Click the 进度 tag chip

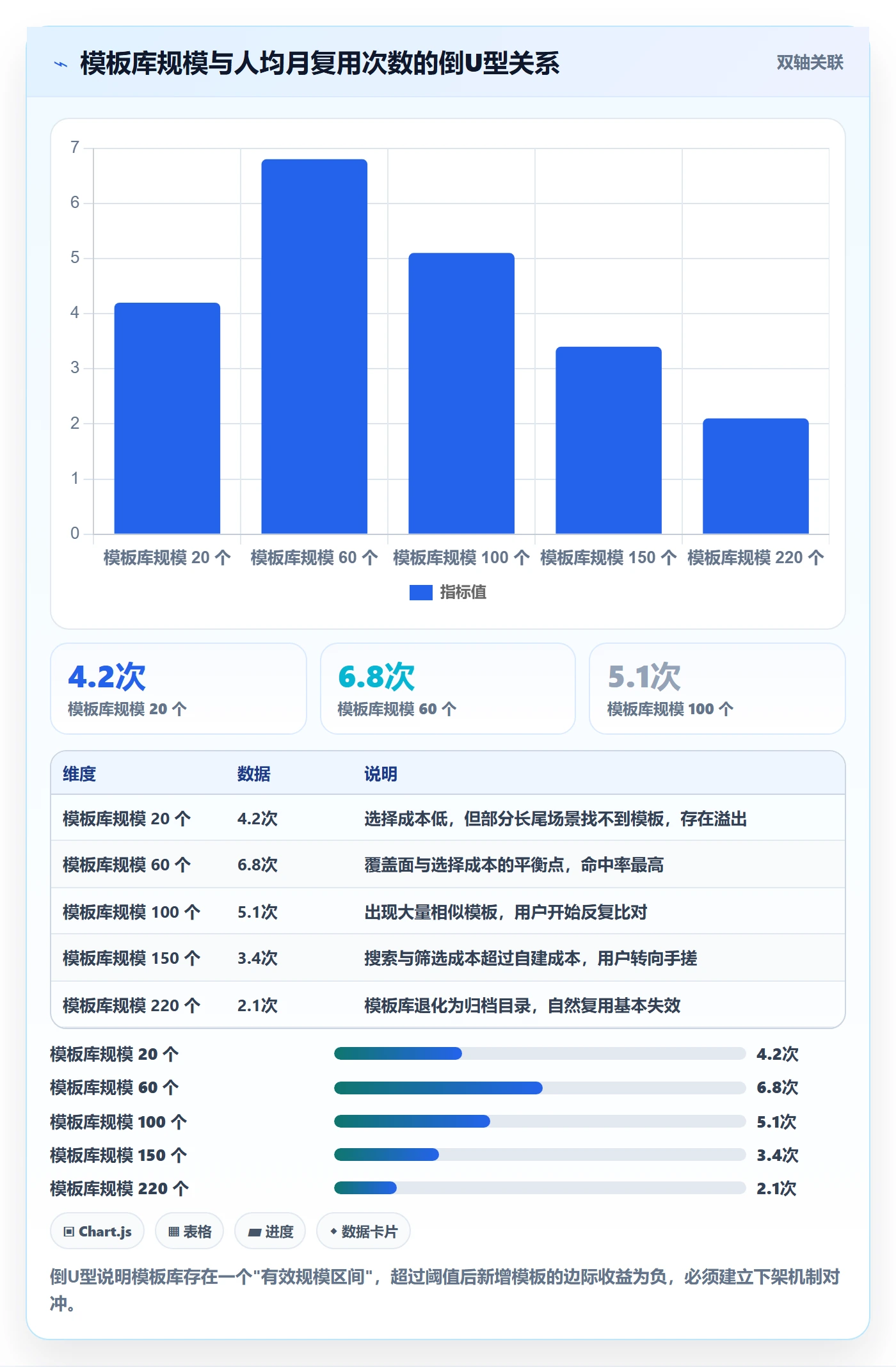pos(270,1231)
